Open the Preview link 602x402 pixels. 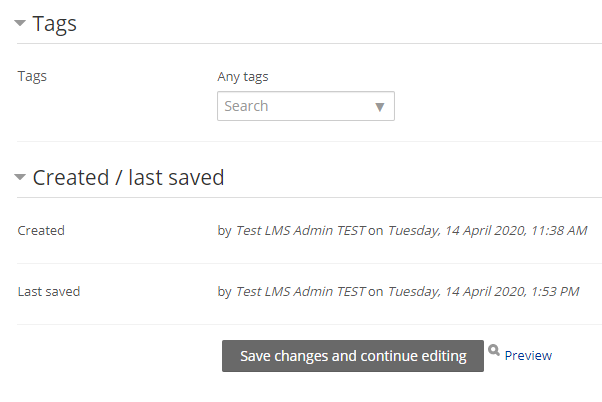528,356
